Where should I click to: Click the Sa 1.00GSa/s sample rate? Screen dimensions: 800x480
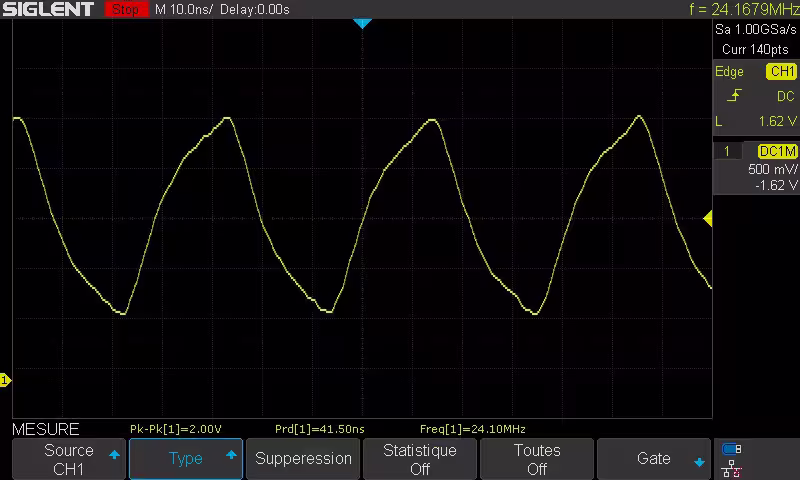coord(755,30)
